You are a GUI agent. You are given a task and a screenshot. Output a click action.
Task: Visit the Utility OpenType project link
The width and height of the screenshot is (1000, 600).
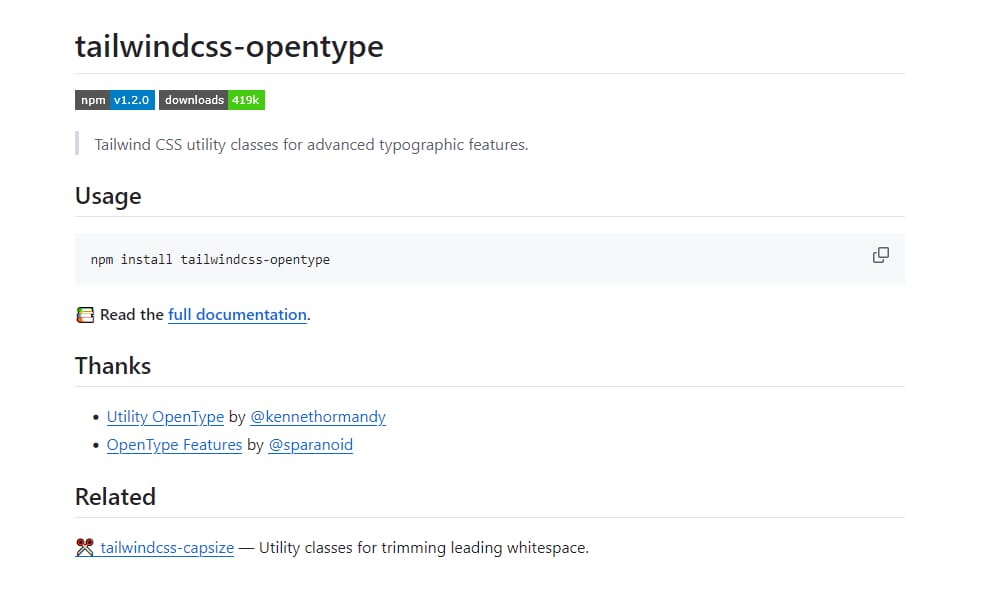tap(165, 416)
